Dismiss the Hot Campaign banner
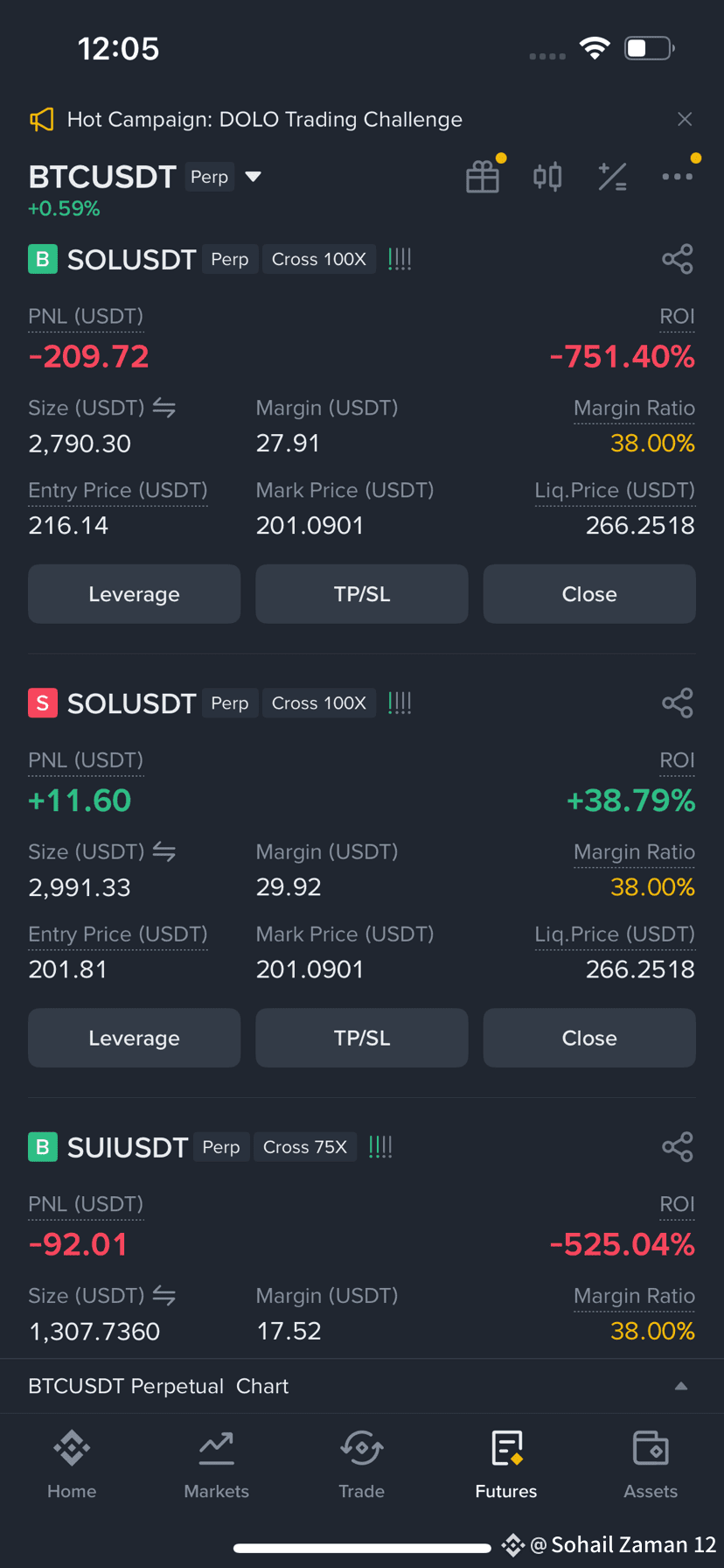This screenshot has width=724, height=1568. (x=685, y=119)
